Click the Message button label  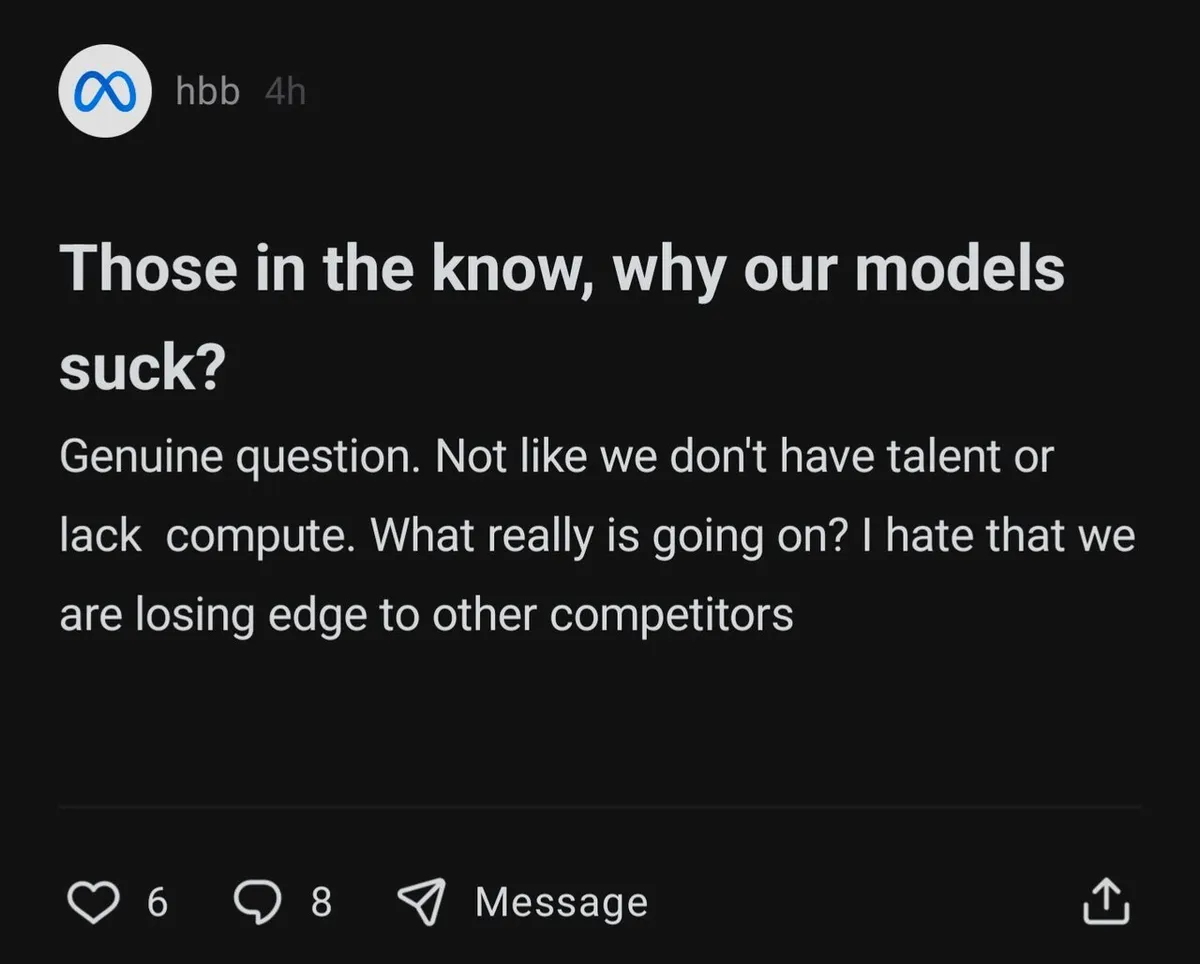[x=561, y=902]
